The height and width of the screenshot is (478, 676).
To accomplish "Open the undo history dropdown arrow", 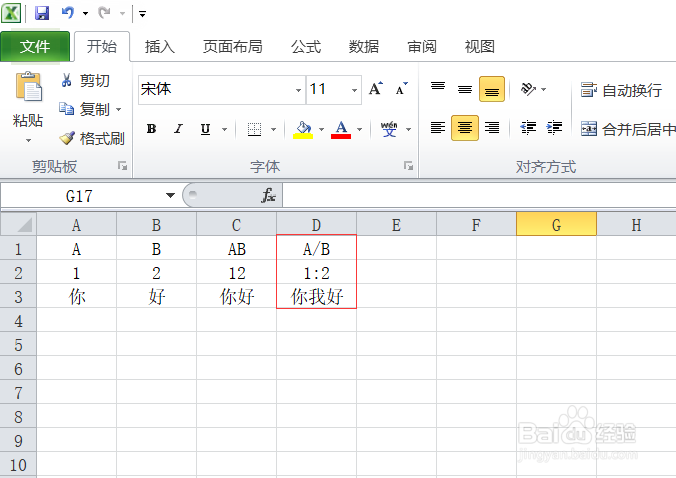I will point(85,14).
